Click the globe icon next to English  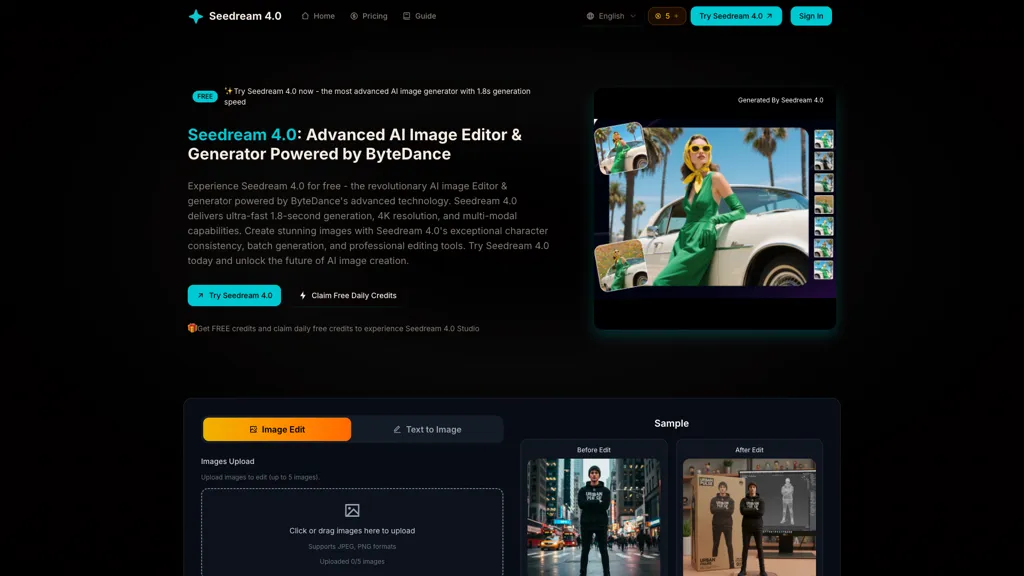point(590,16)
